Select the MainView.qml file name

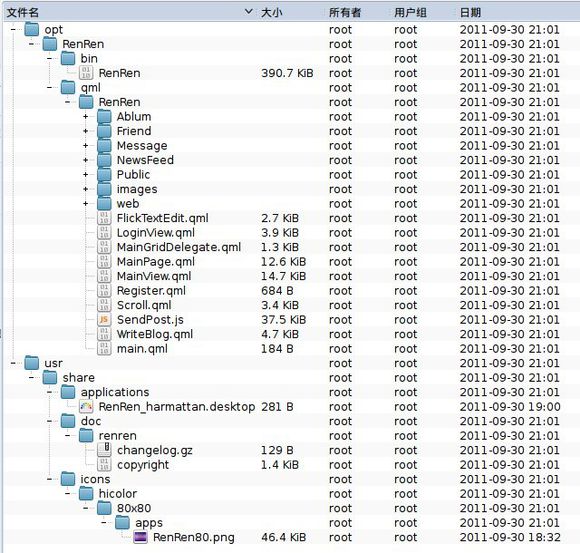coord(154,276)
